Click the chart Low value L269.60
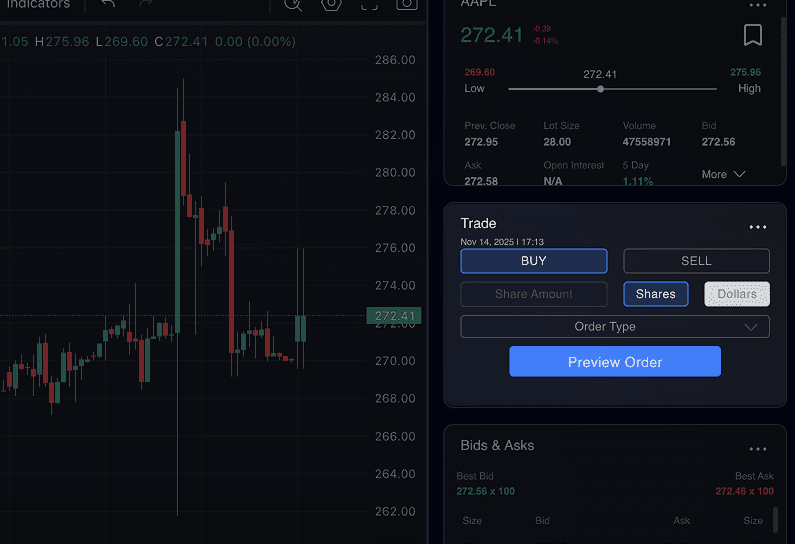Image resolution: width=795 pixels, height=544 pixels. tap(122, 42)
